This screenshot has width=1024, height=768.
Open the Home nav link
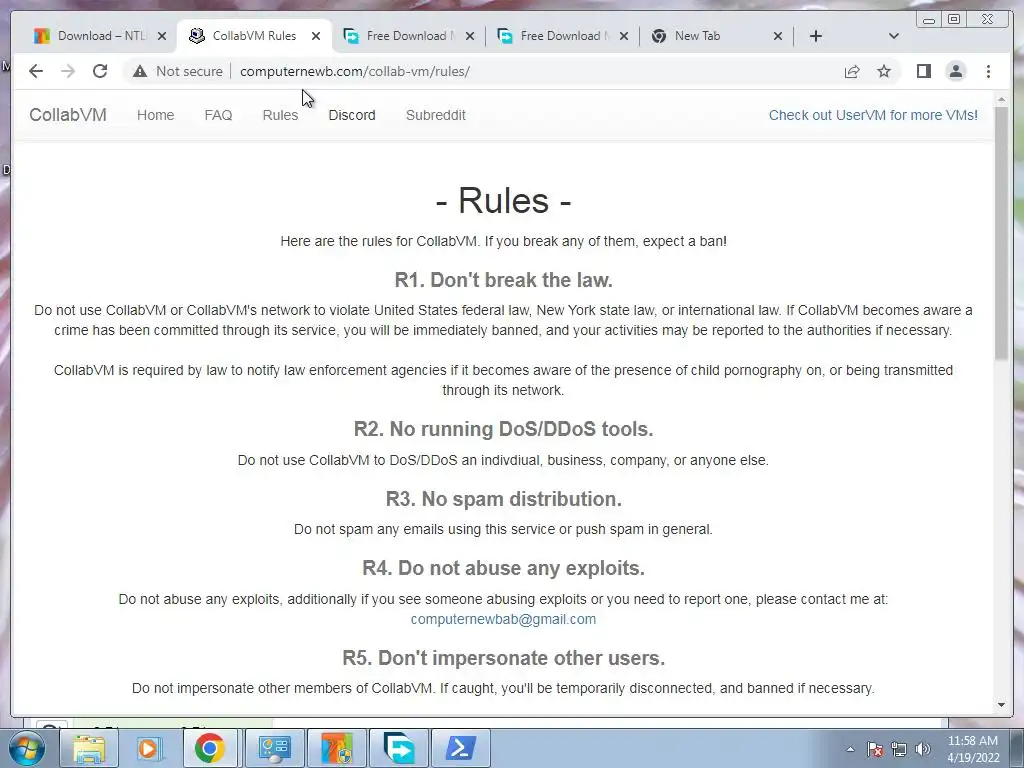pos(155,115)
